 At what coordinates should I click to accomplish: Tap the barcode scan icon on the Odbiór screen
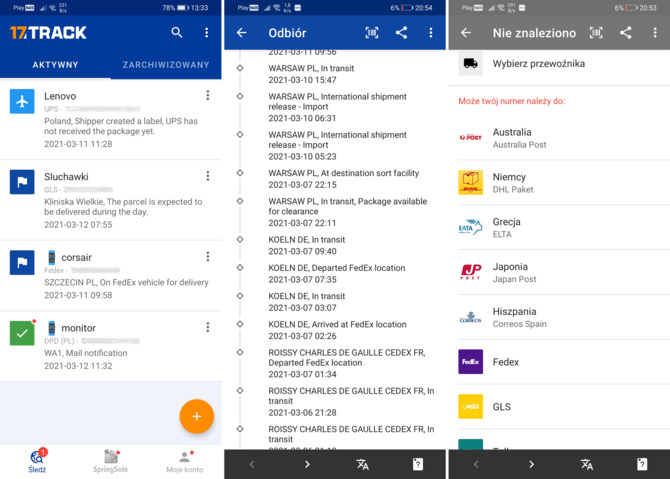click(372, 32)
